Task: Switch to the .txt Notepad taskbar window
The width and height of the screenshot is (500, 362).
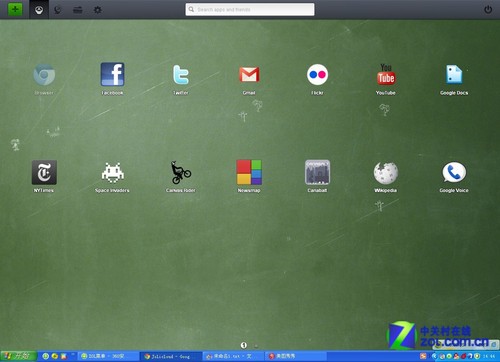Action: [x=232, y=356]
